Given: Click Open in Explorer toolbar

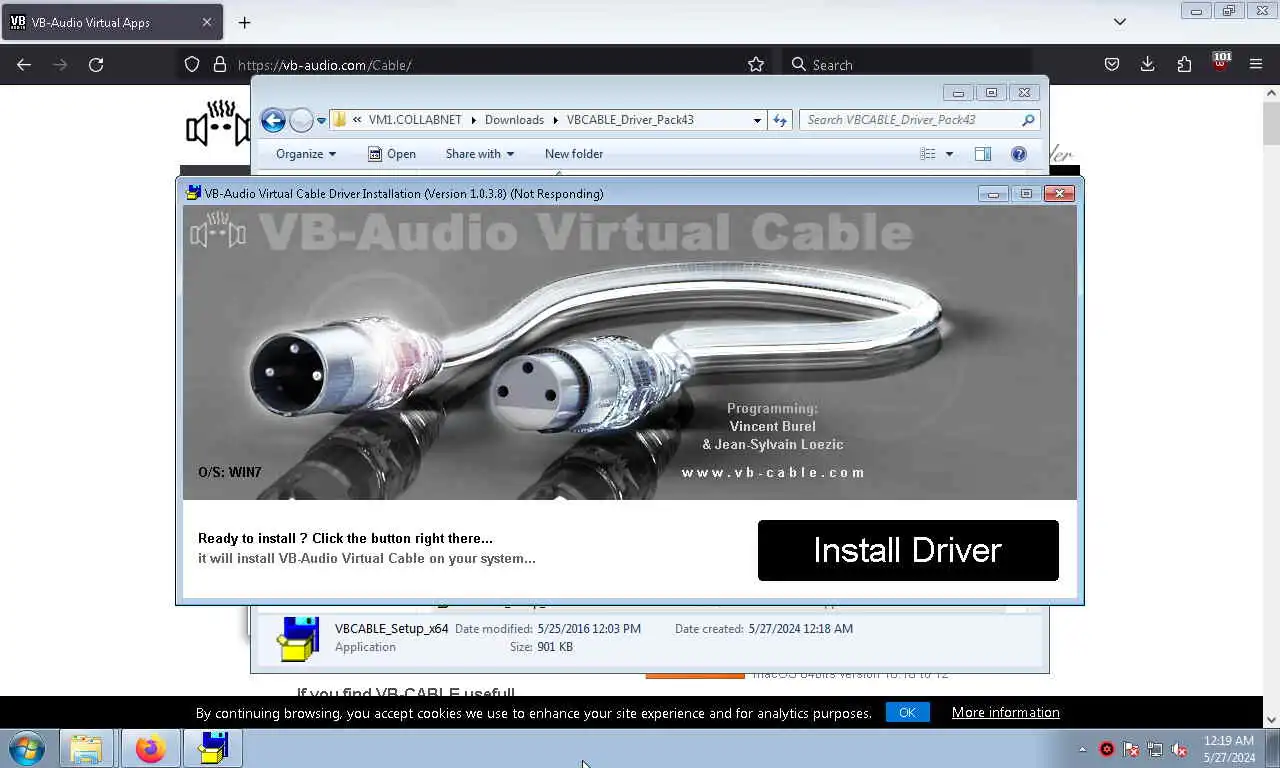Looking at the screenshot, I should point(392,154).
